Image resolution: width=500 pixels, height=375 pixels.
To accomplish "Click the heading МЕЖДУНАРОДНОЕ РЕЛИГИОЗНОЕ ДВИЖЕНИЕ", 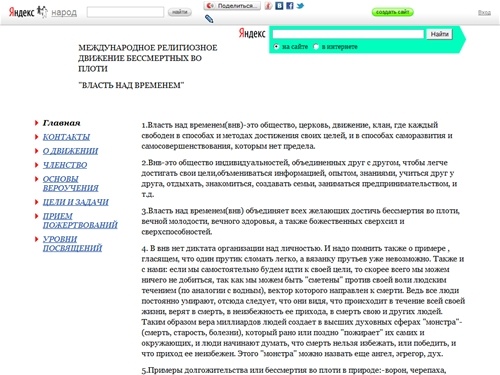I will tap(148, 58).
